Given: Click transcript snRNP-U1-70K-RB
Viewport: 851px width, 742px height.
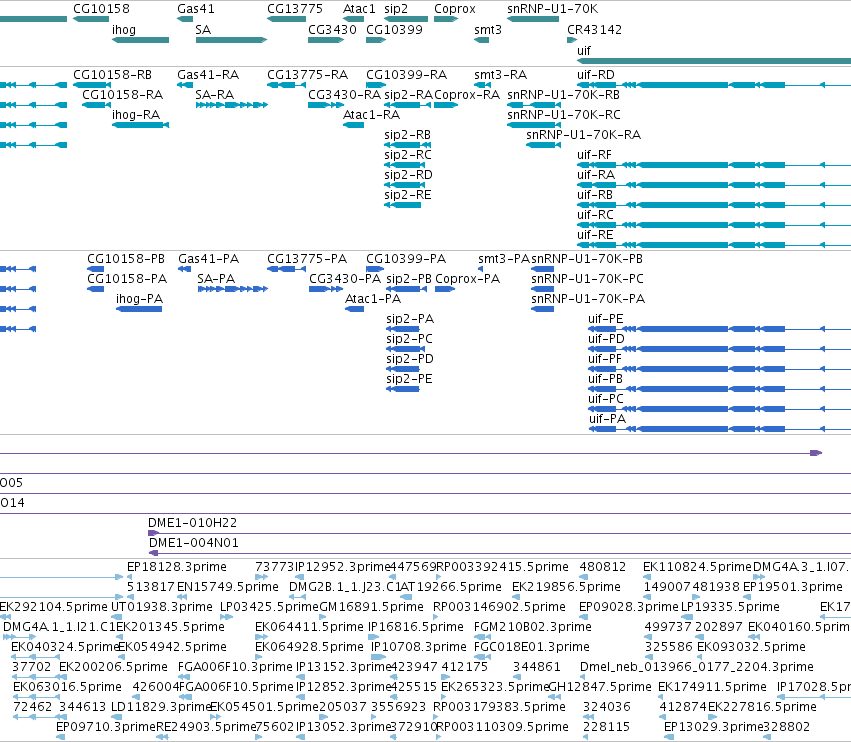Looking at the screenshot, I should [x=534, y=105].
